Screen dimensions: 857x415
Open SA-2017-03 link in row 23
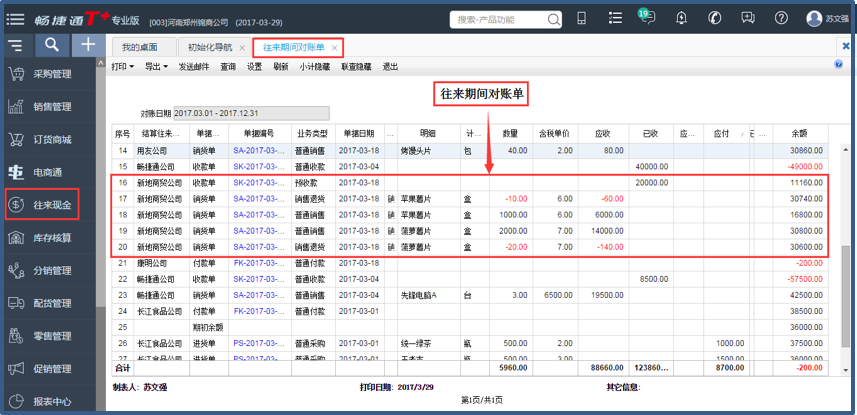coord(259,295)
